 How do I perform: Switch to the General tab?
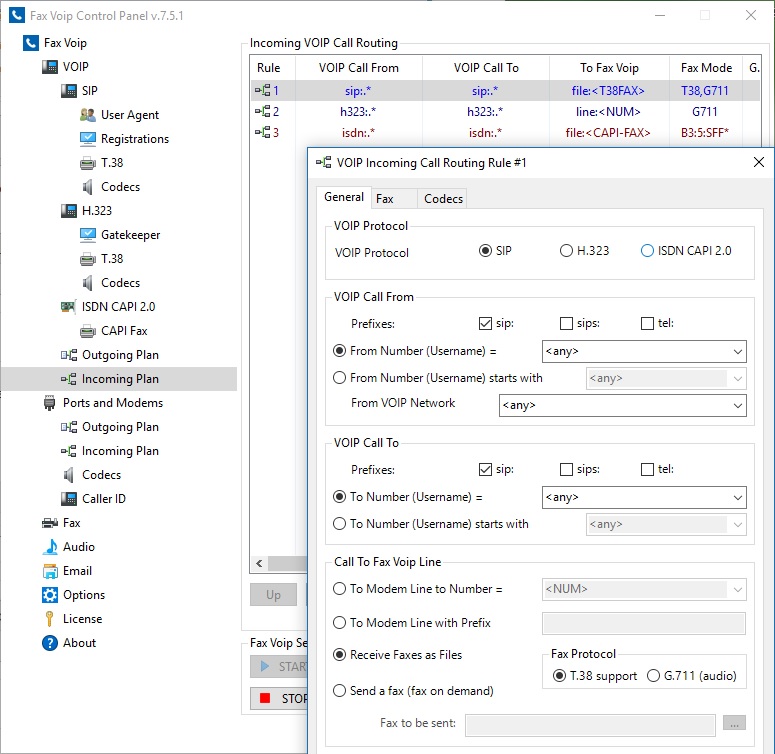pos(344,197)
